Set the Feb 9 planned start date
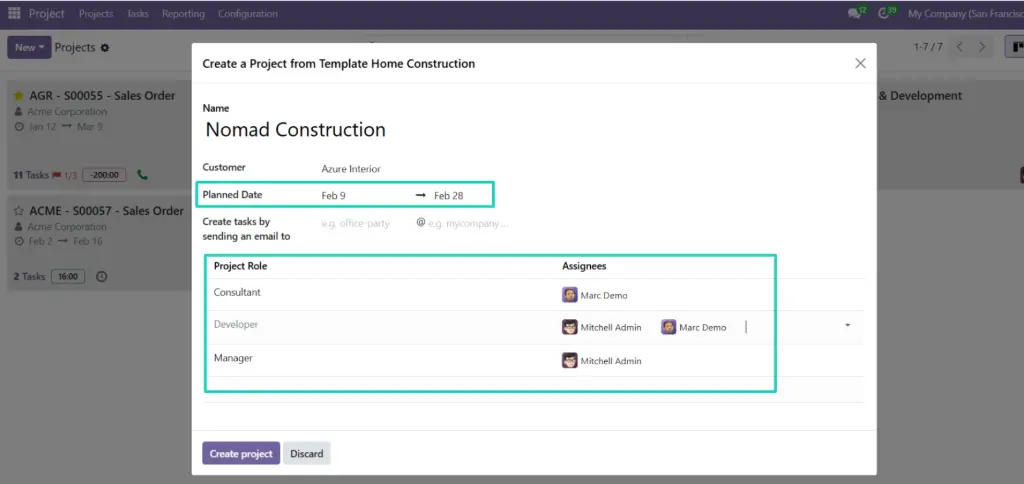This screenshot has width=1024, height=484. coord(333,195)
